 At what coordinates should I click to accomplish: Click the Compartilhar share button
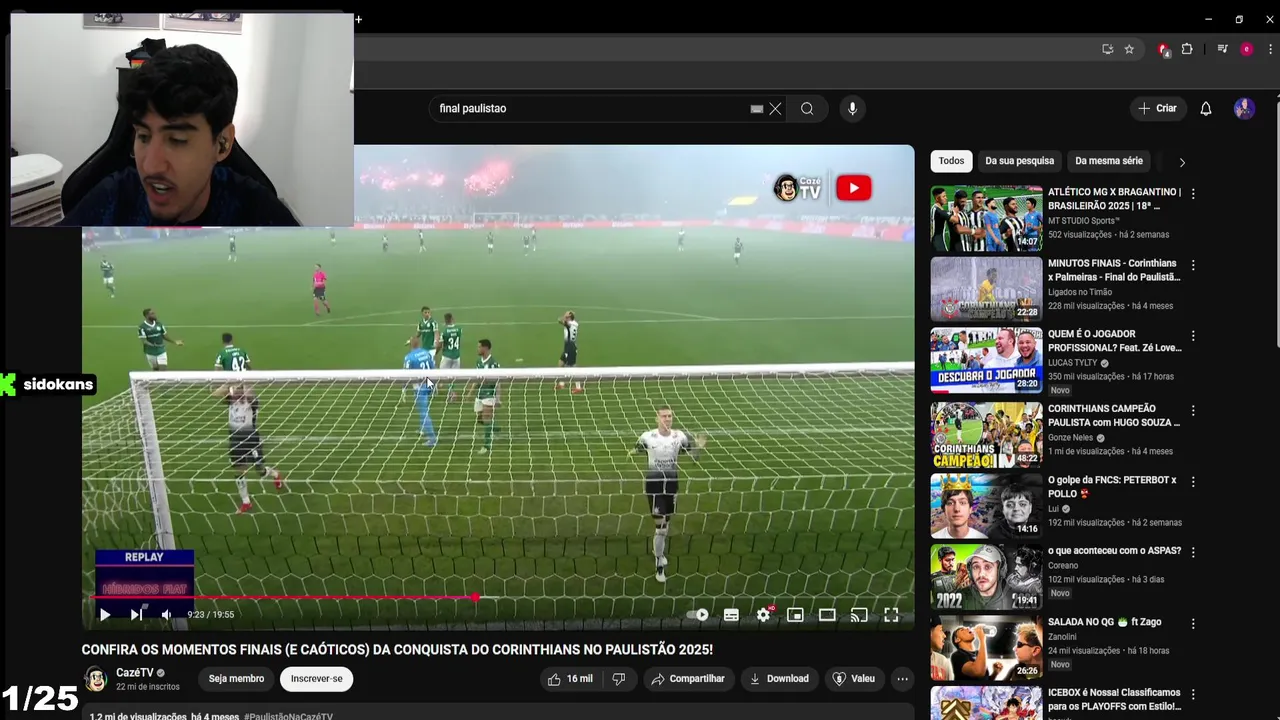click(688, 679)
